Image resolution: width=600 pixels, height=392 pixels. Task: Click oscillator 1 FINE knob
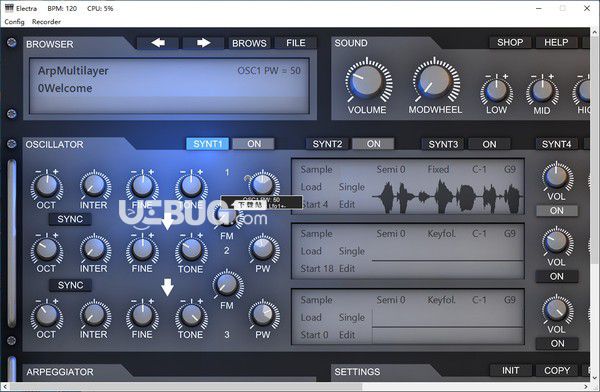tap(142, 186)
